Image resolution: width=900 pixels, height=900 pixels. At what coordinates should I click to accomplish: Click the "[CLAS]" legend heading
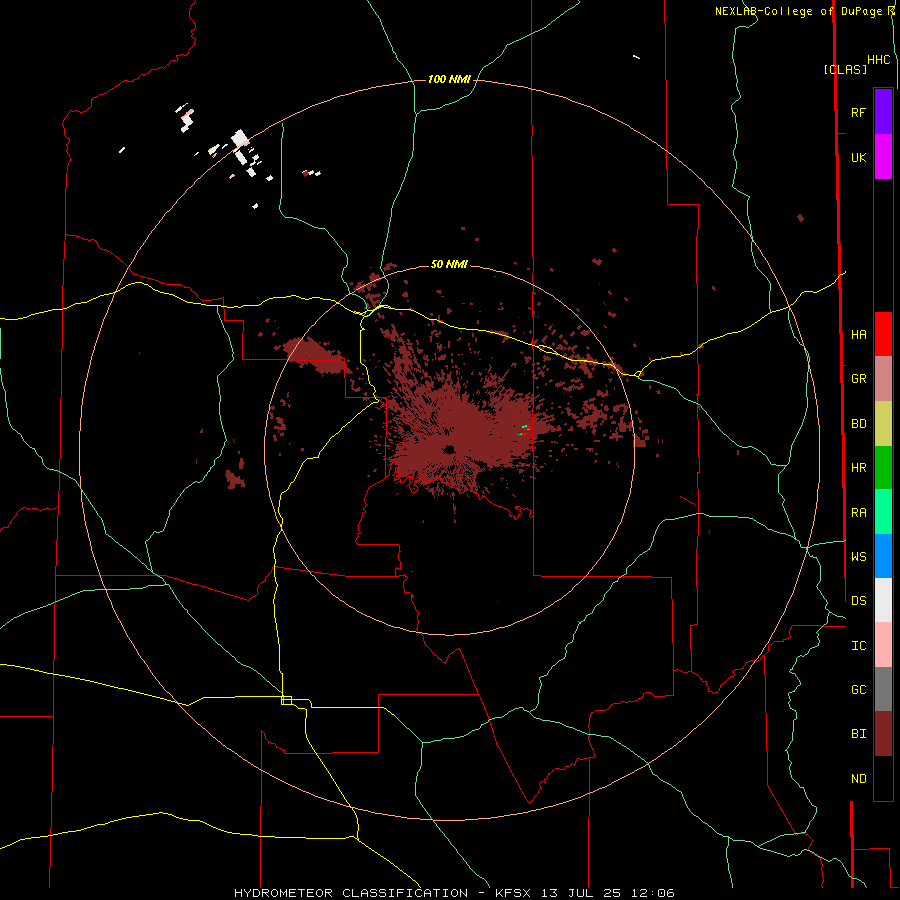(845, 69)
